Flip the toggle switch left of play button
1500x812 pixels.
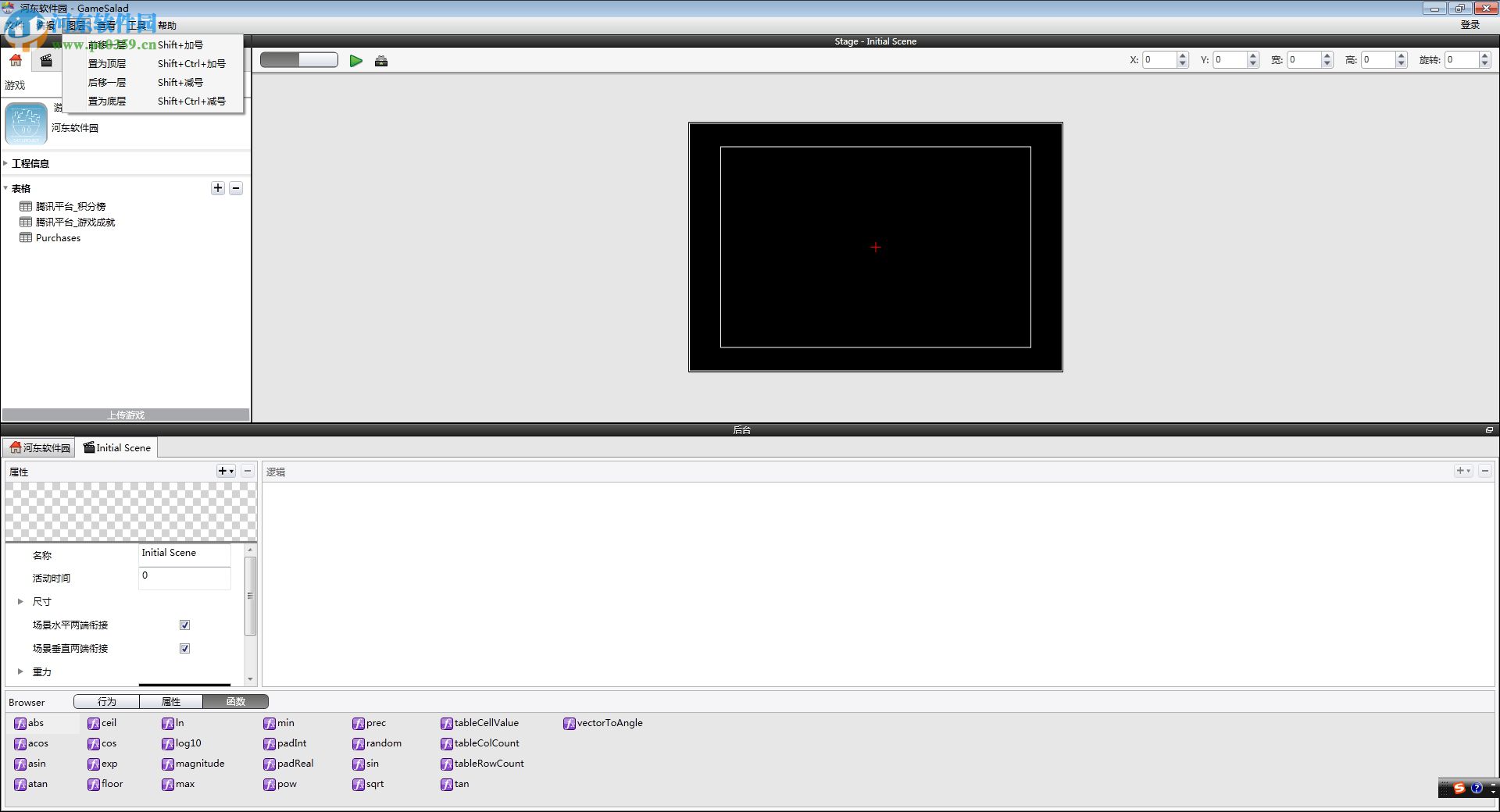pyautogui.click(x=298, y=60)
